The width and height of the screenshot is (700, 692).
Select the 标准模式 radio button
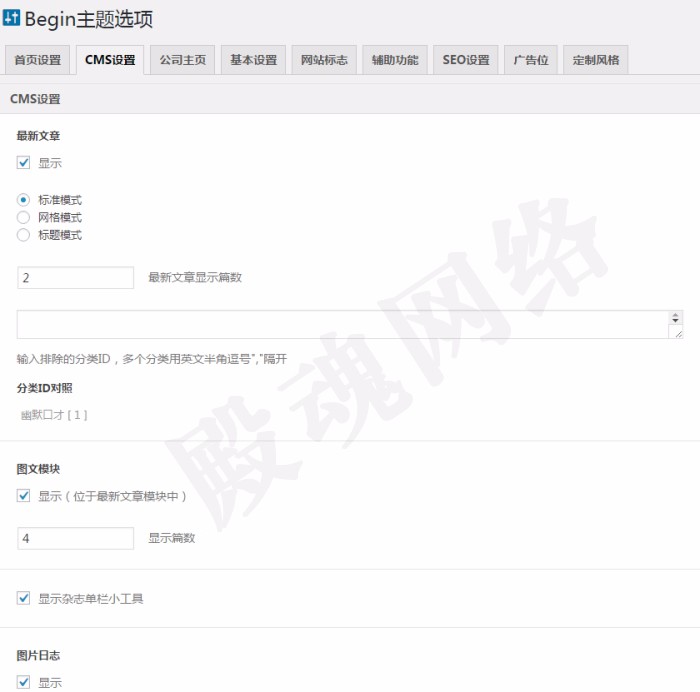23,200
